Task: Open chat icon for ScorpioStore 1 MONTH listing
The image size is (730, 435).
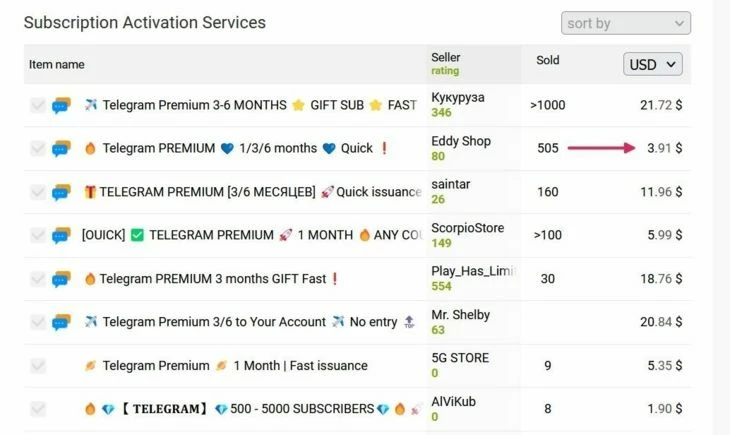Action: tap(61, 235)
